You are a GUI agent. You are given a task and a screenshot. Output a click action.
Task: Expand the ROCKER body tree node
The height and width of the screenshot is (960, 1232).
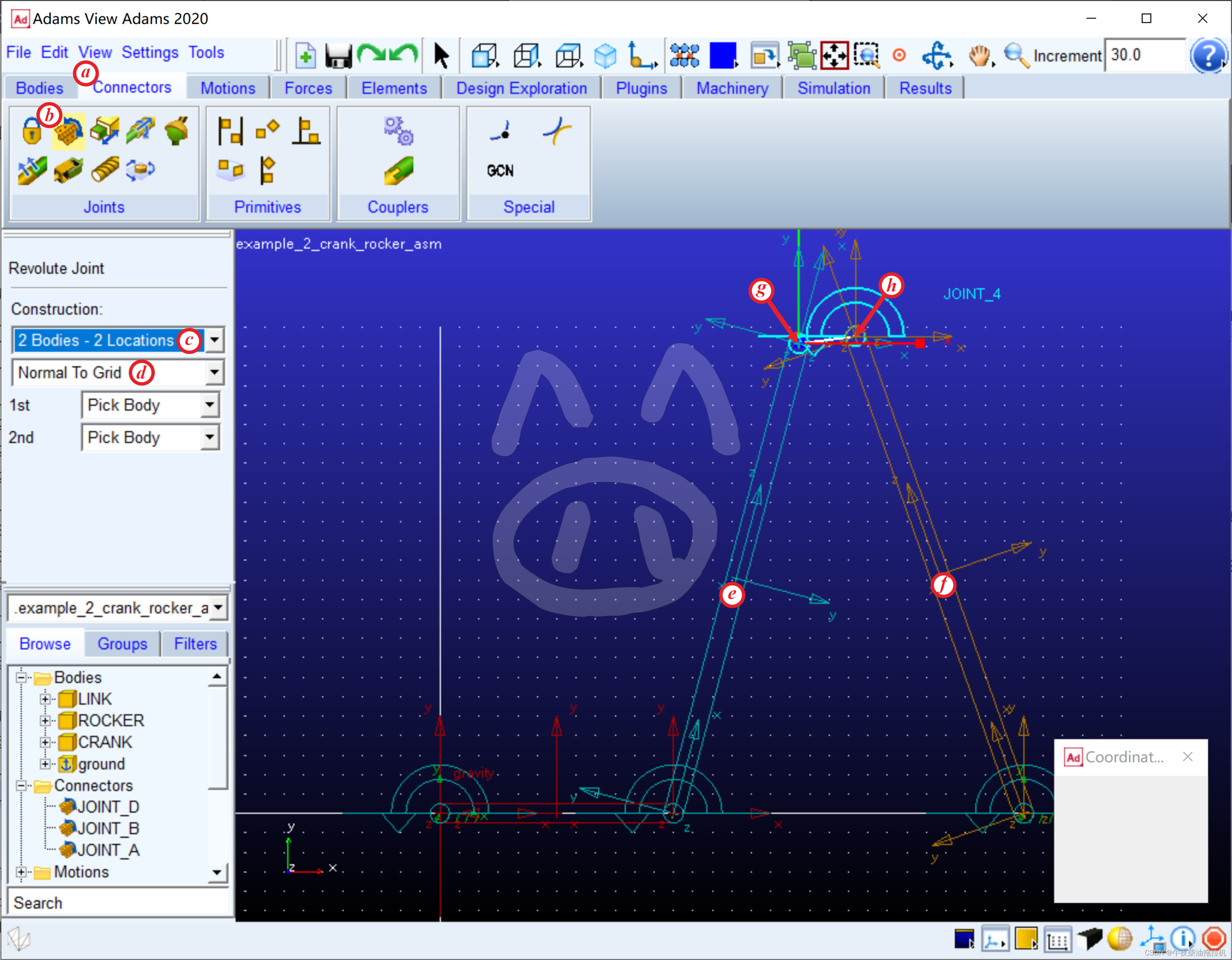(45, 720)
